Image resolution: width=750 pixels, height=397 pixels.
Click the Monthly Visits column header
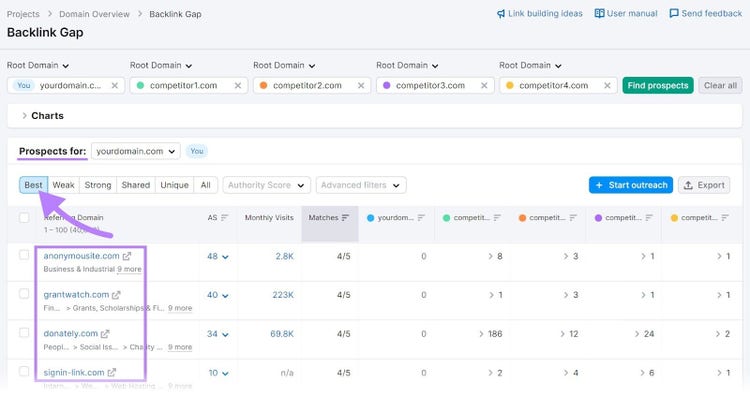pyautogui.click(x=269, y=218)
